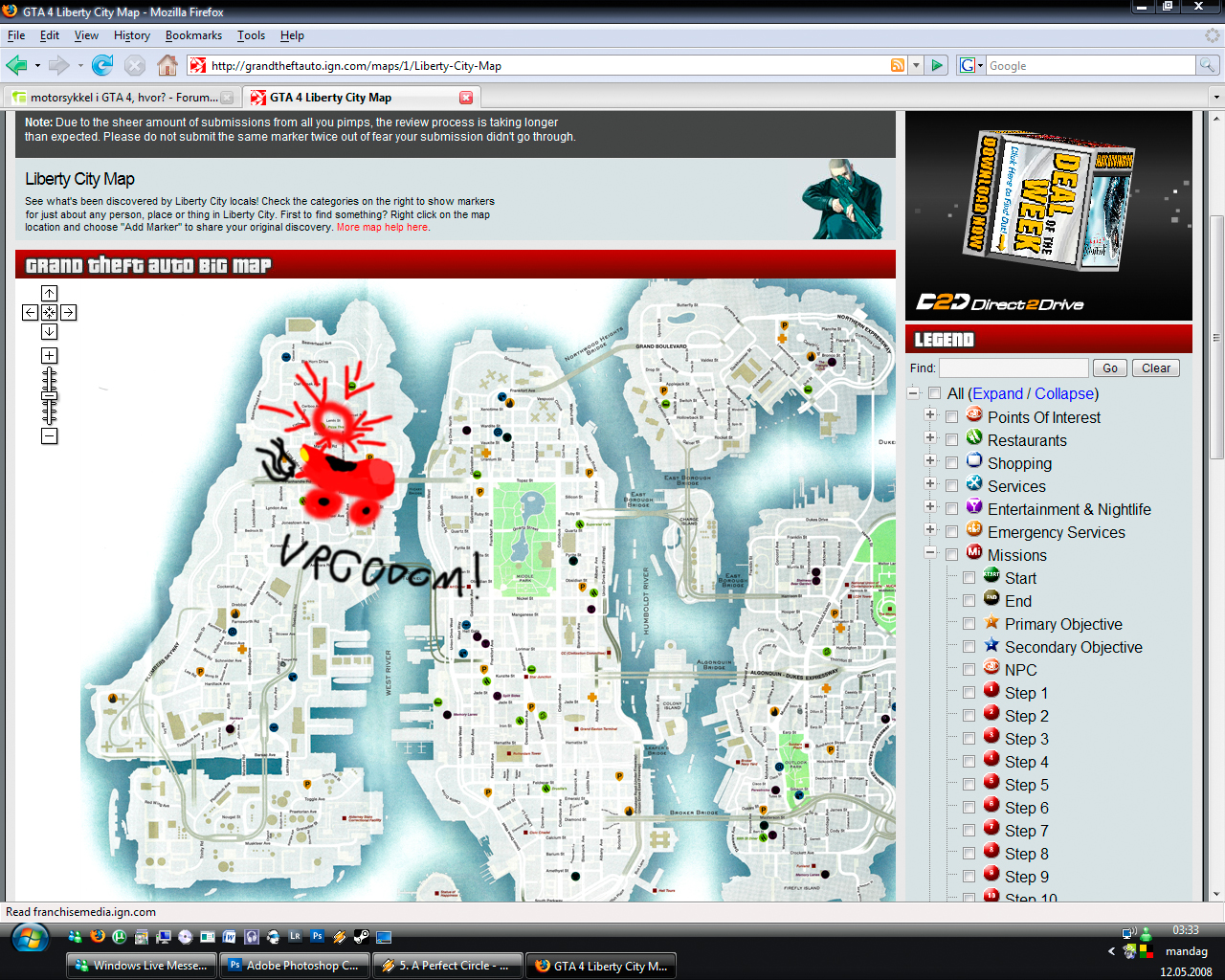Image resolution: width=1225 pixels, height=980 pixels.
Task: Open the Firefox home page icon
Action: (x=167, y=65)
